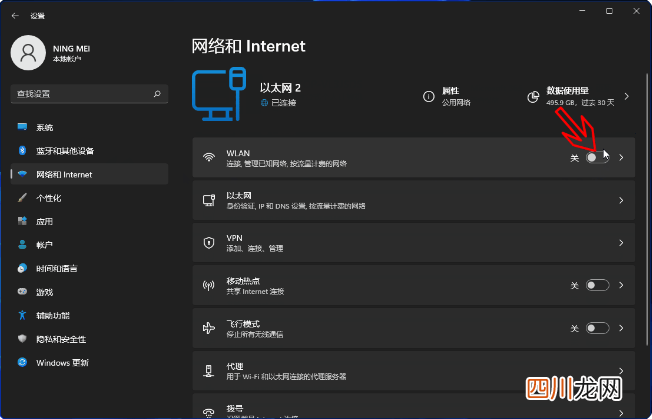The image size is (652, 419).
Task: Click the 游戏 gamepad icon
Action: pyautogui.click(x=22, y=292)
